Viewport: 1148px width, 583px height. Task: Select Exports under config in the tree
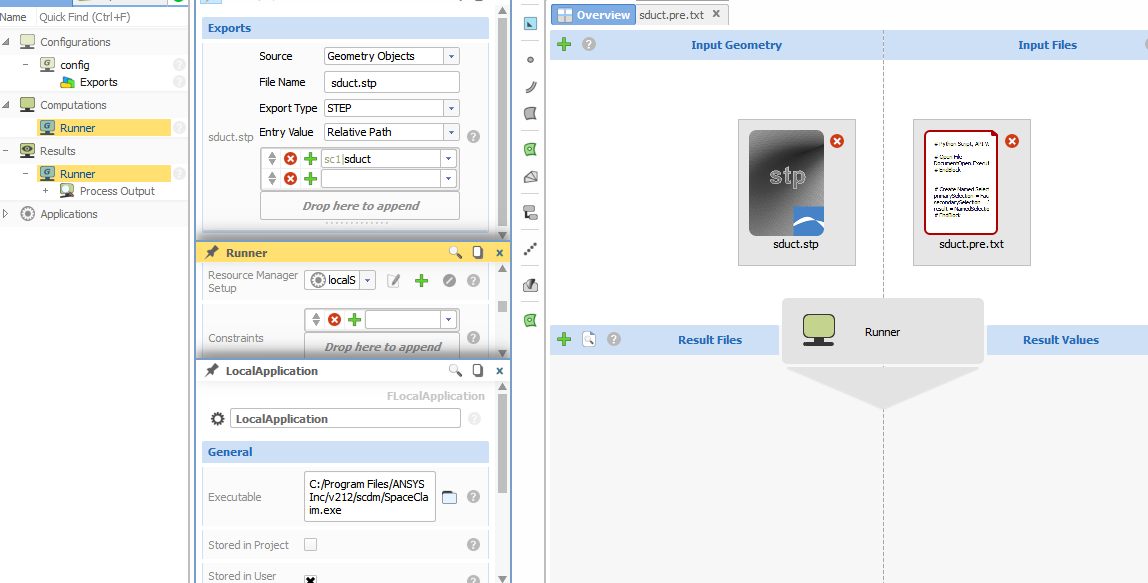click(98, 82)
